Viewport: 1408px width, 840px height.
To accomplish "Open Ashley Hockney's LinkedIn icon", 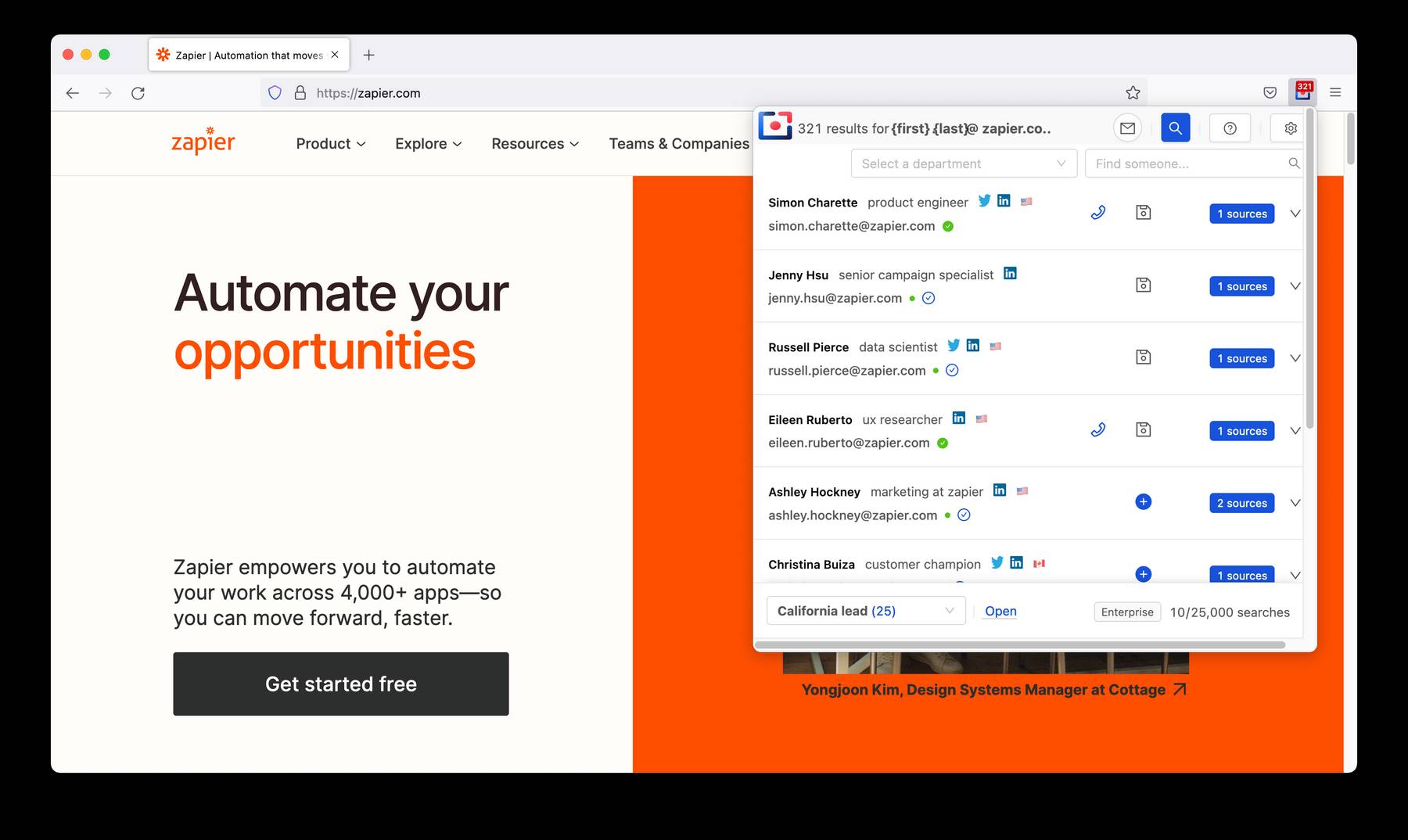I will [1000, 490].
